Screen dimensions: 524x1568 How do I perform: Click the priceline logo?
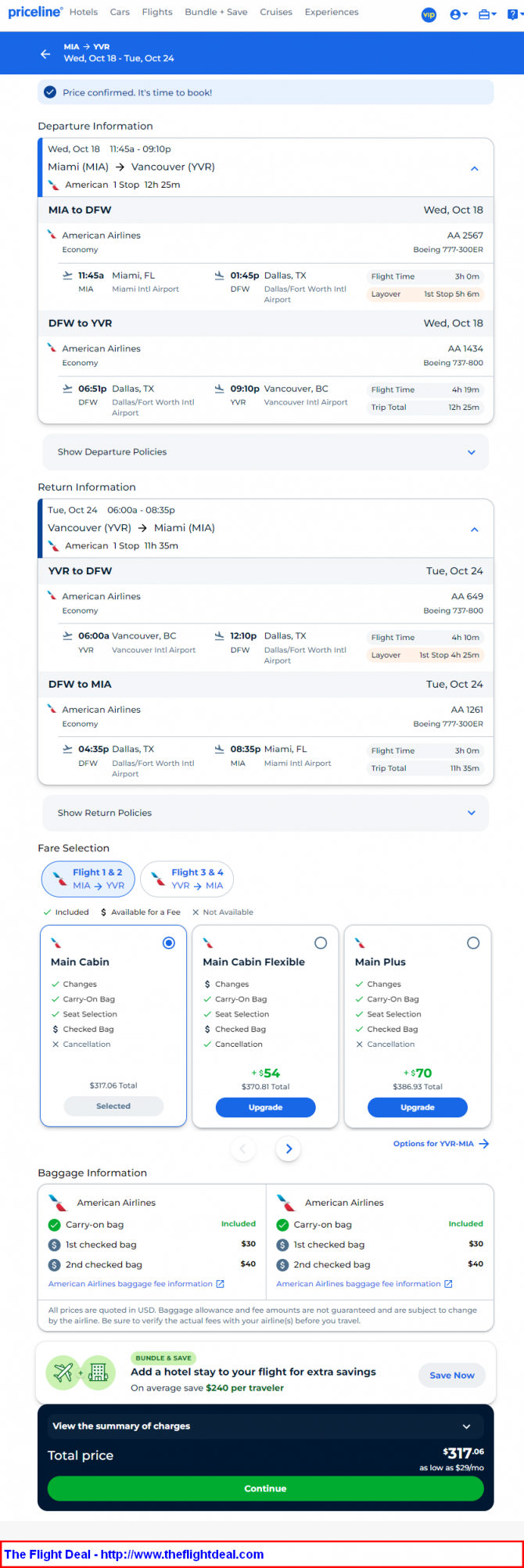tap(35, 12)
